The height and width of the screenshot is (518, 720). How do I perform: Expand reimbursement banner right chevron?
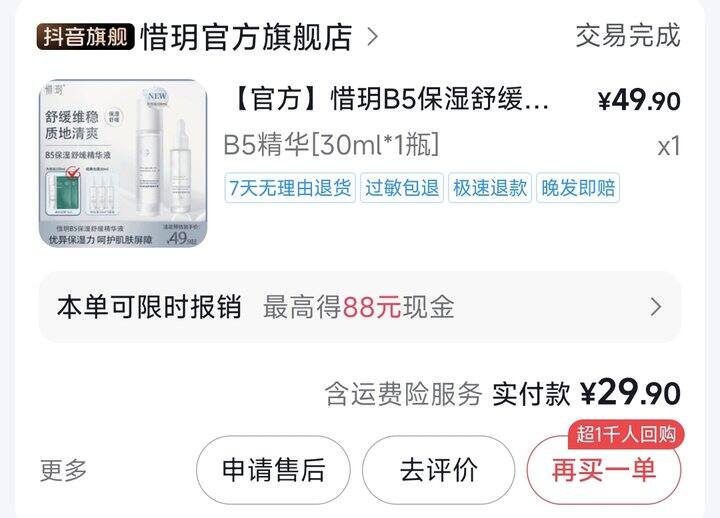656,307
